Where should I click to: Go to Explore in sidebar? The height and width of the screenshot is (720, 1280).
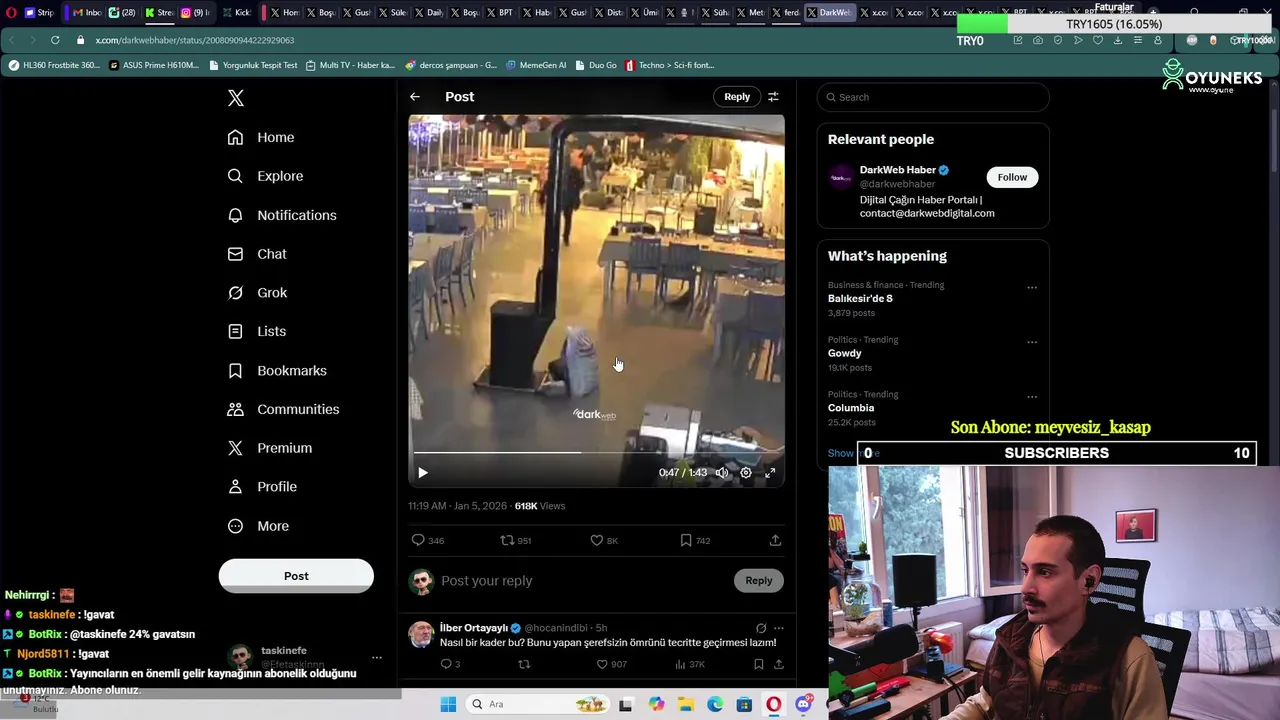coord(265,176)
